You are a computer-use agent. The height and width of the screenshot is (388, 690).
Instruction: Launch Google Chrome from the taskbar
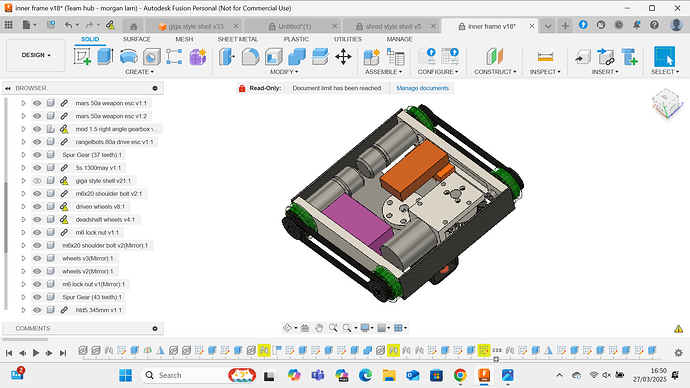click(460, 375)
